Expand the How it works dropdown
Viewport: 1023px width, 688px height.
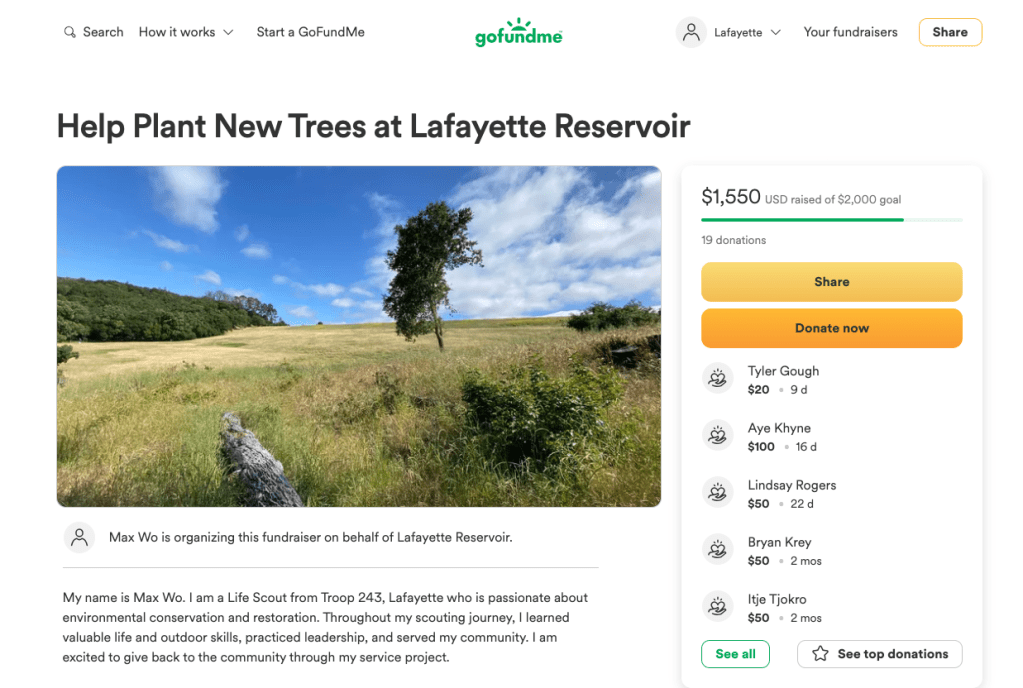(x=186, y=32)
